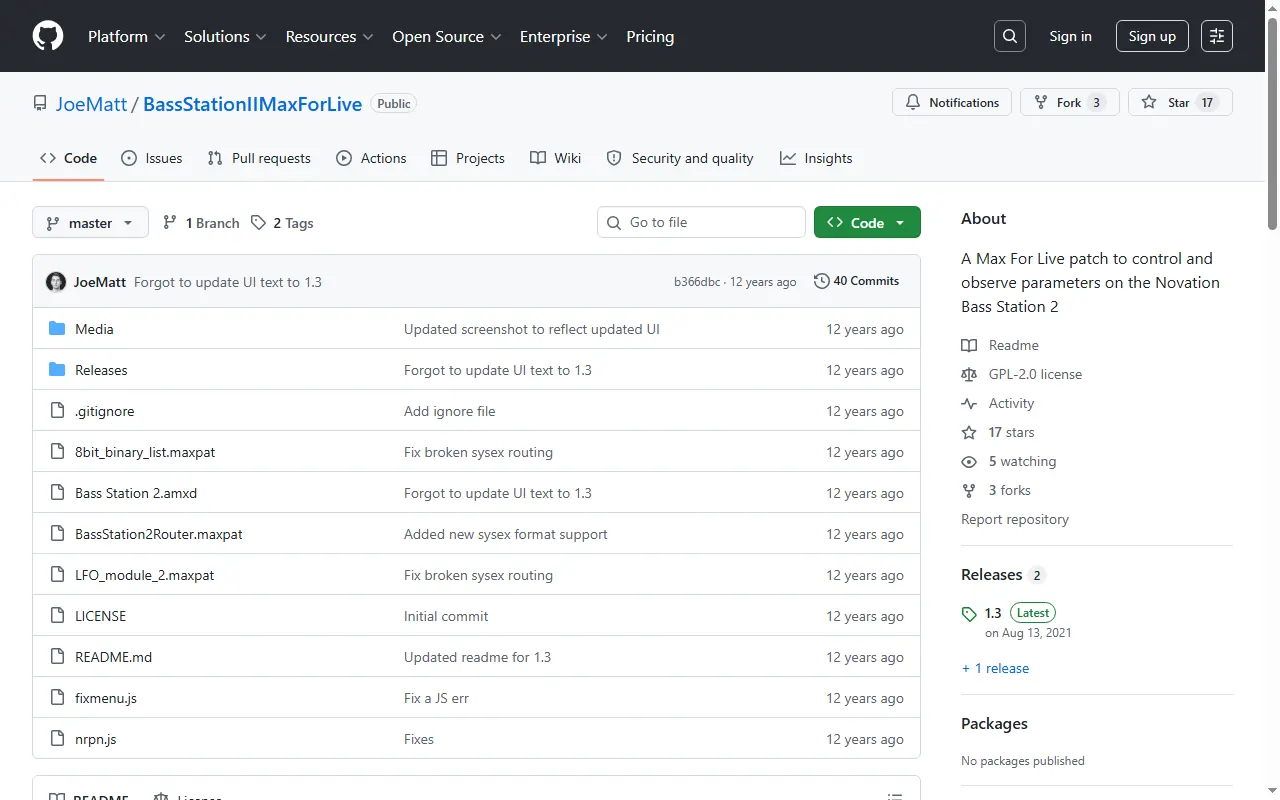Fork this repository

1069,102
